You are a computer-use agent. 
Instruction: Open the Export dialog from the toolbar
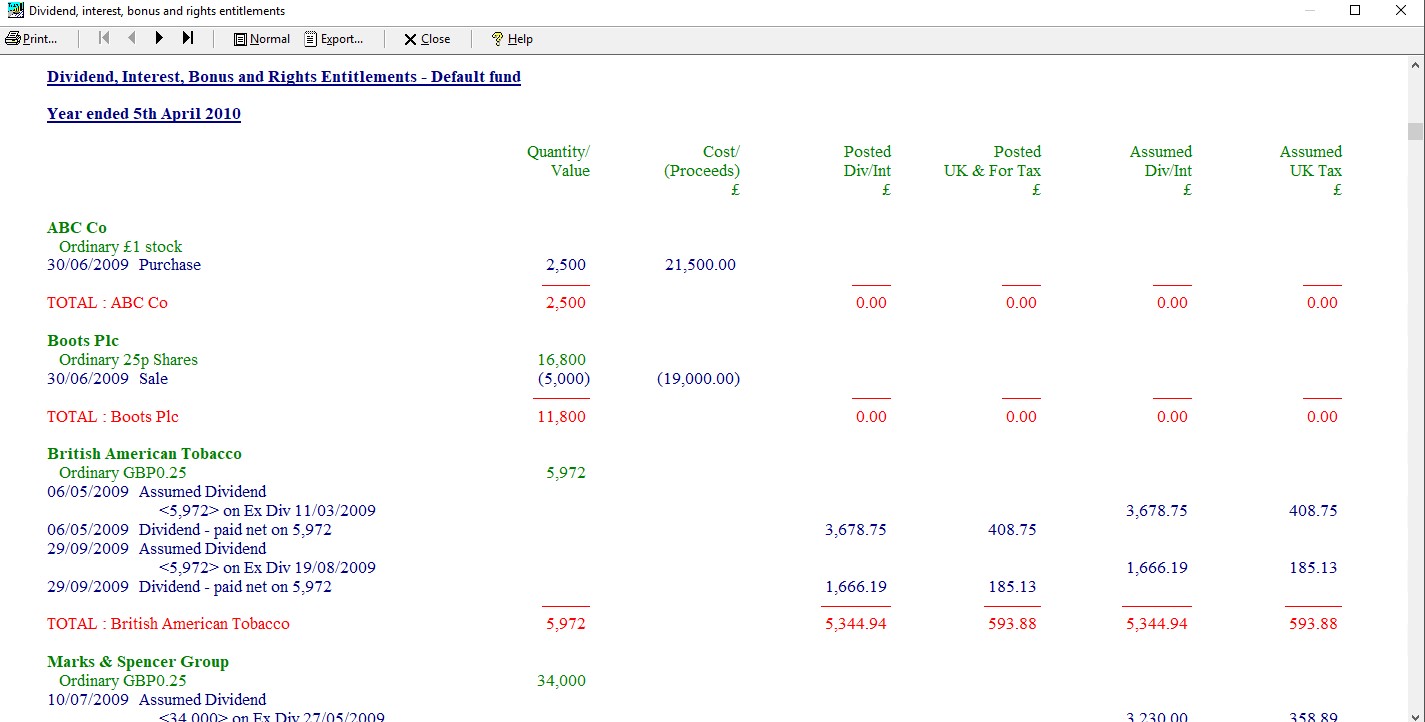(x=334, y=39)
